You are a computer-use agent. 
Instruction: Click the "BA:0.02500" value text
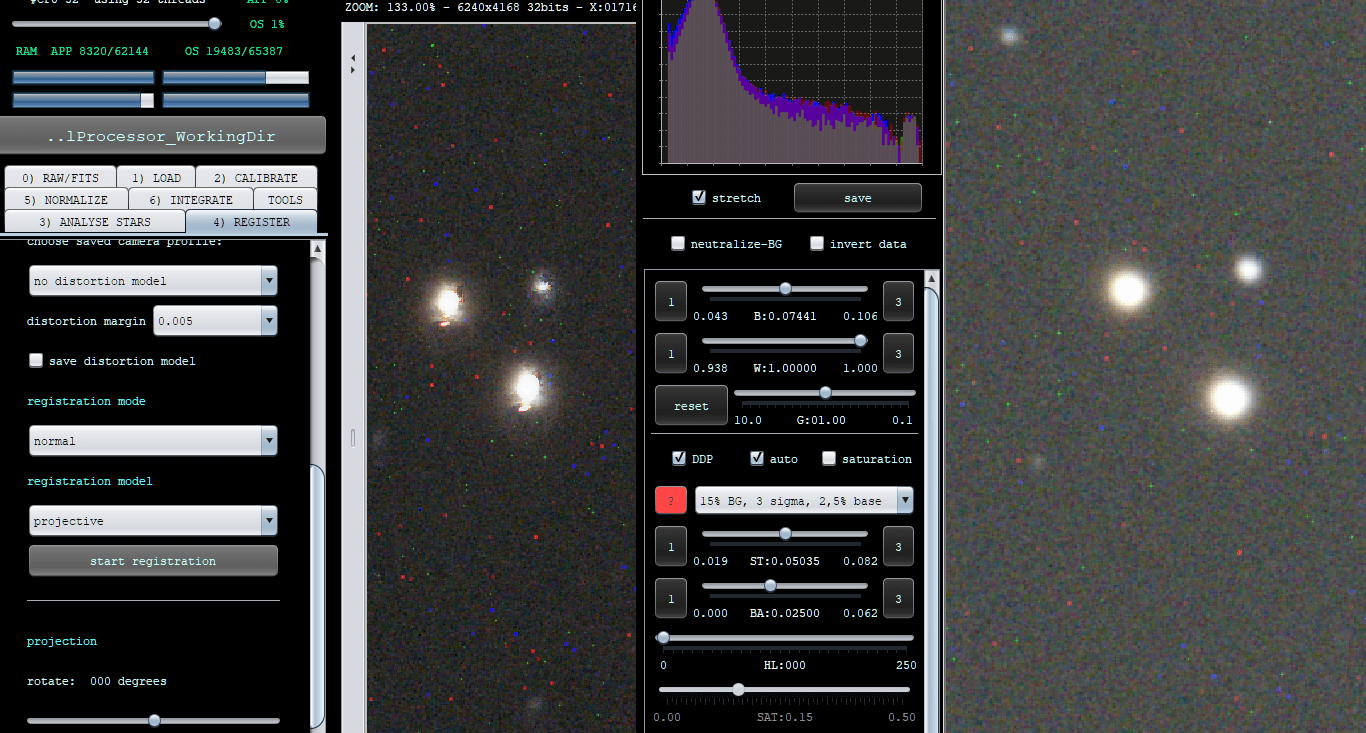pos(785,613)
